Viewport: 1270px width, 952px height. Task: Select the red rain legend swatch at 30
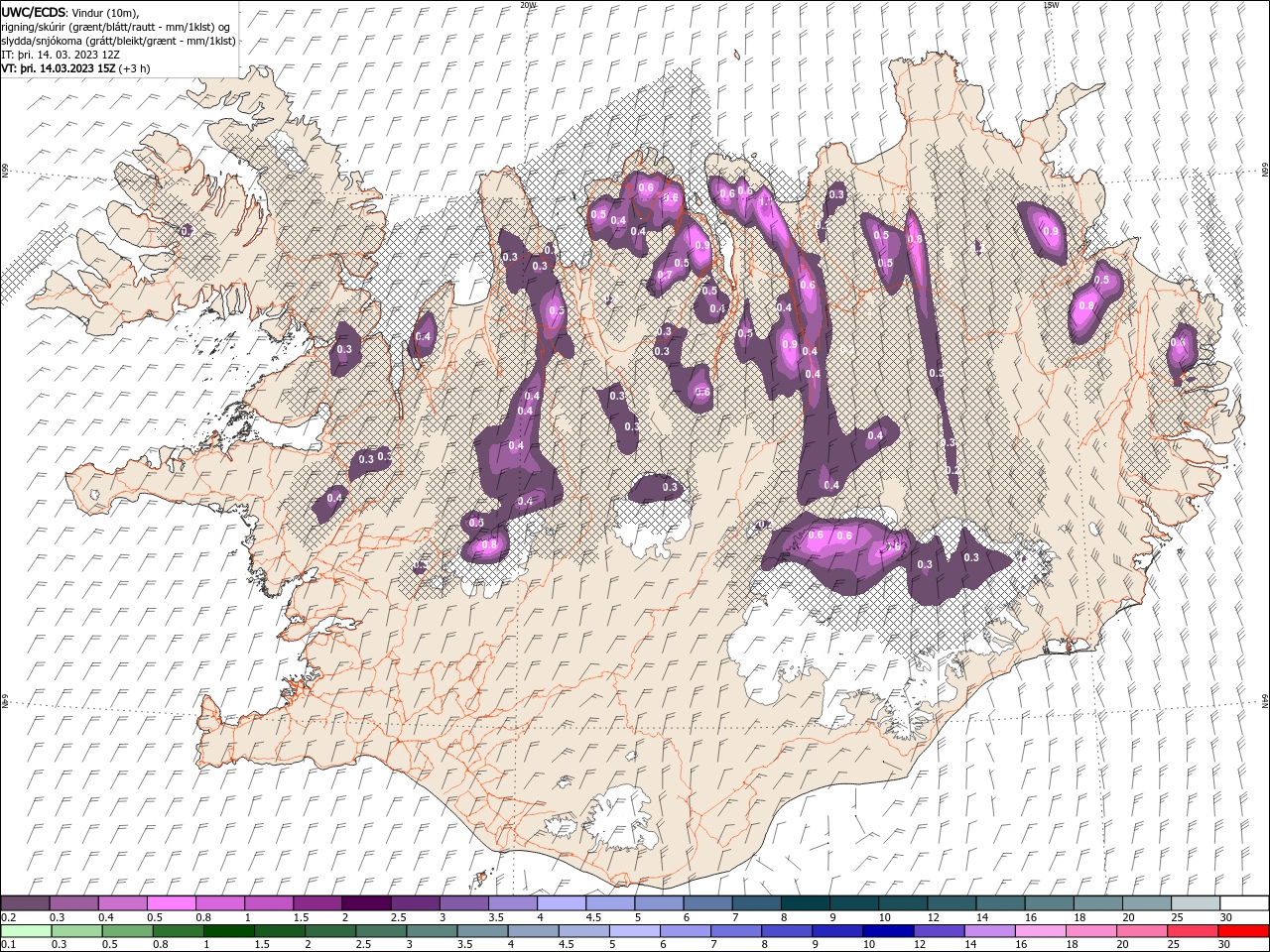(x=1244, y=931)
